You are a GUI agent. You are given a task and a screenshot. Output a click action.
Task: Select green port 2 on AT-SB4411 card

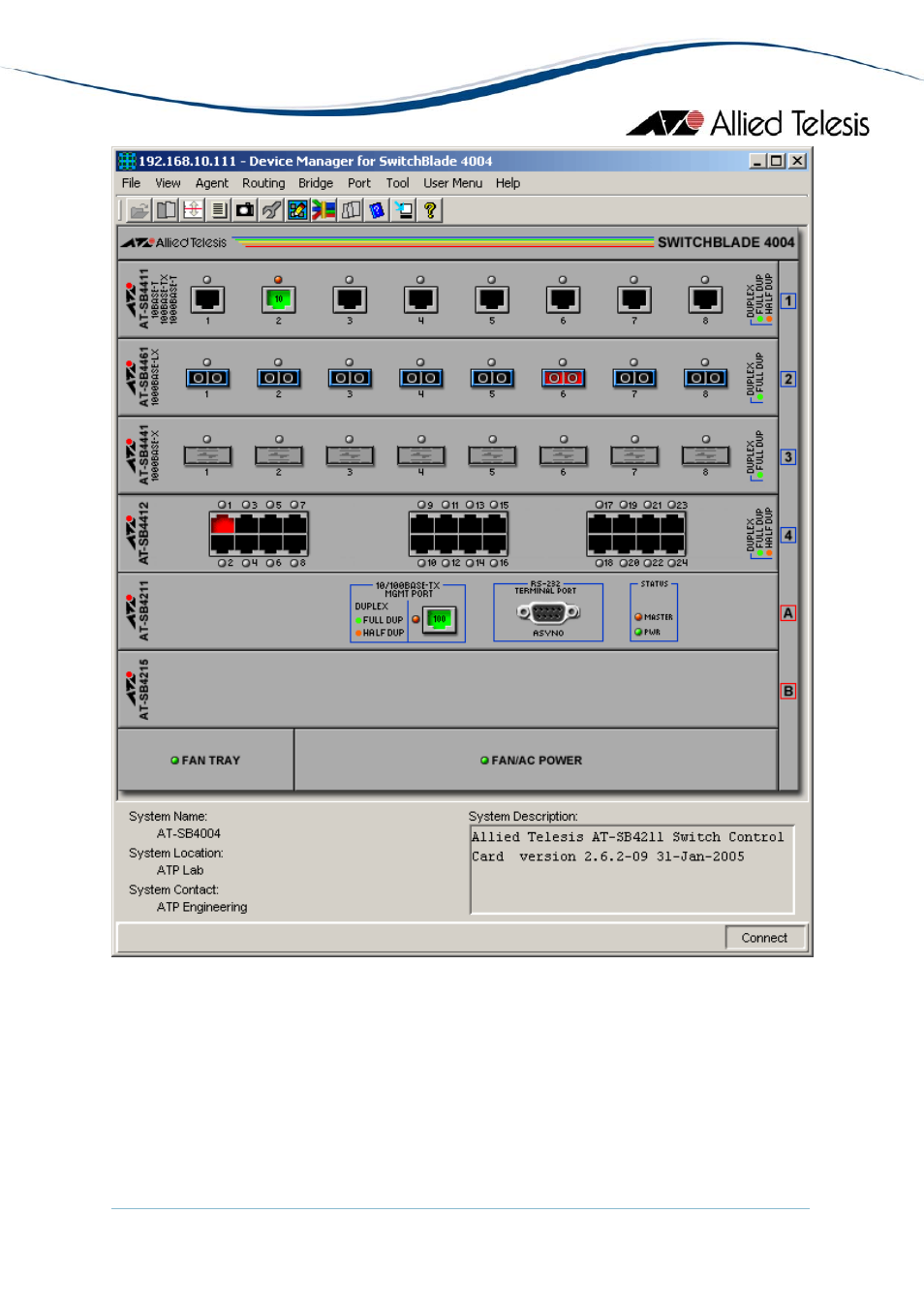(278, 299)
